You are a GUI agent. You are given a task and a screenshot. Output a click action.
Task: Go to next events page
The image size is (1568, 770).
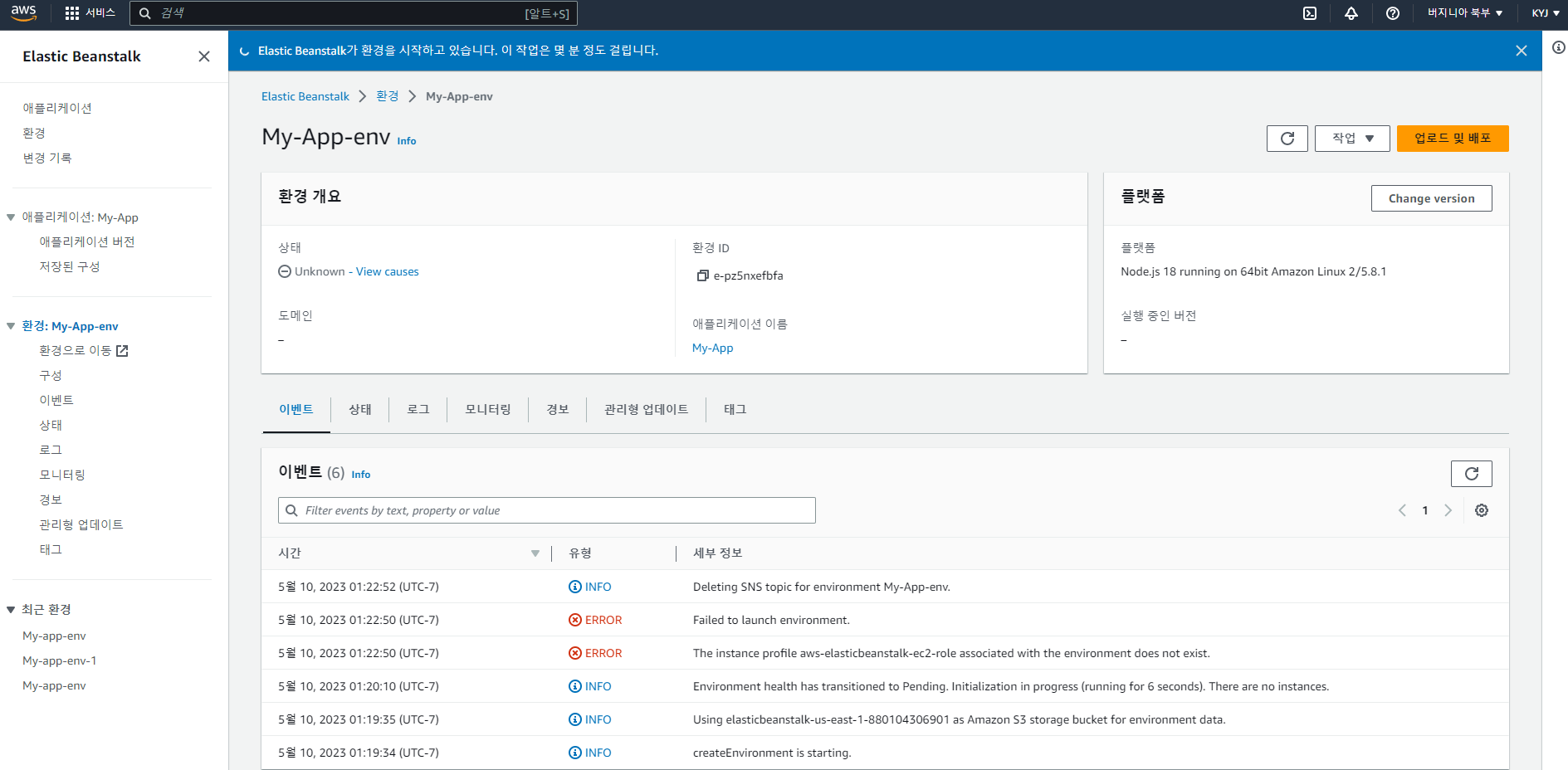pos(1448,510)
